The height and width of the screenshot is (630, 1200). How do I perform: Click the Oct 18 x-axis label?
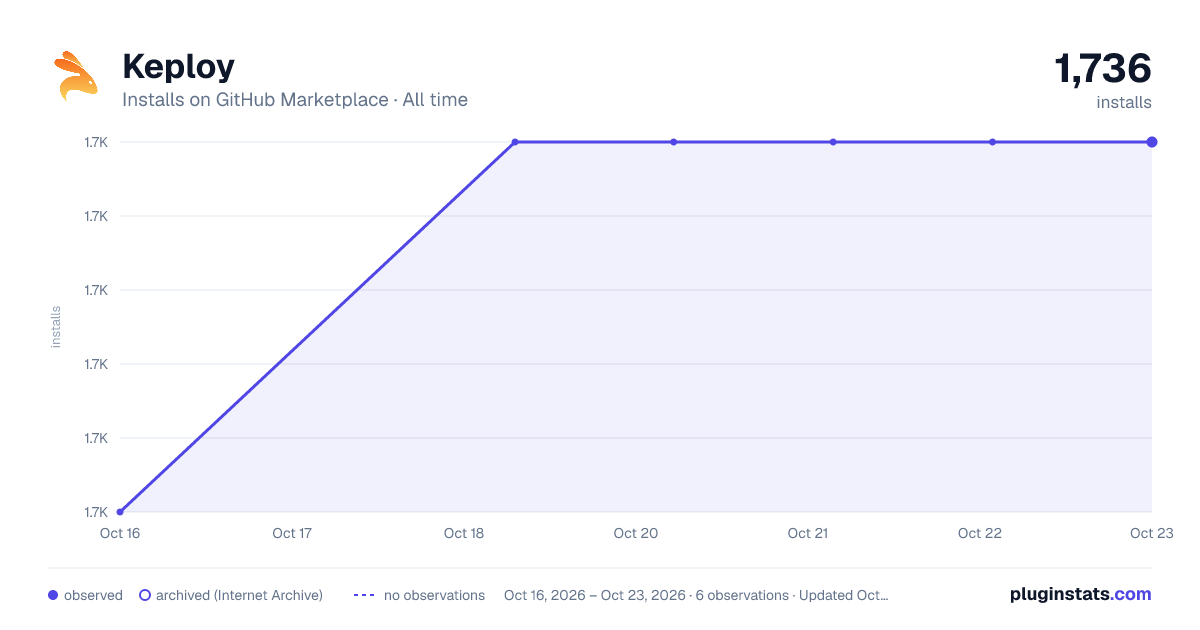464,533
